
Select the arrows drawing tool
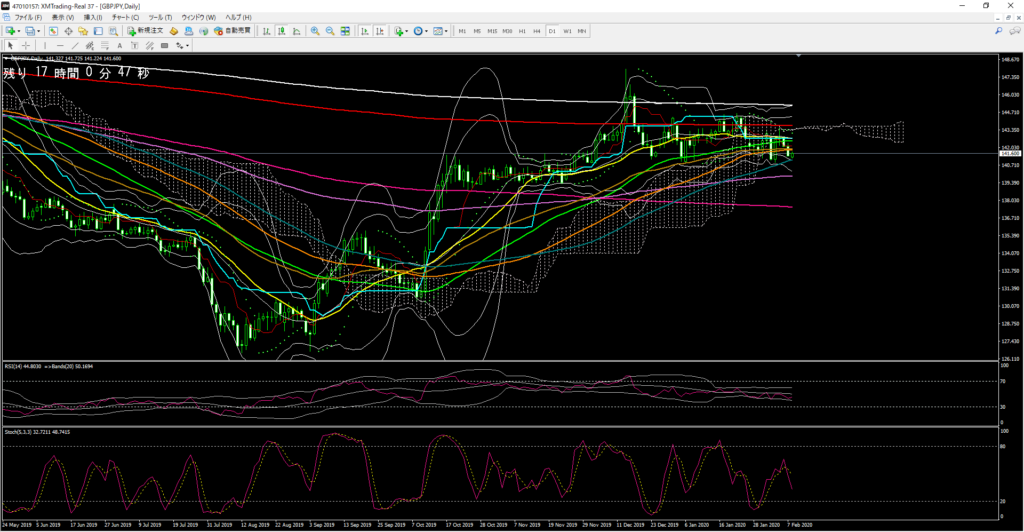pyautogui.click(x=180, y=46)
